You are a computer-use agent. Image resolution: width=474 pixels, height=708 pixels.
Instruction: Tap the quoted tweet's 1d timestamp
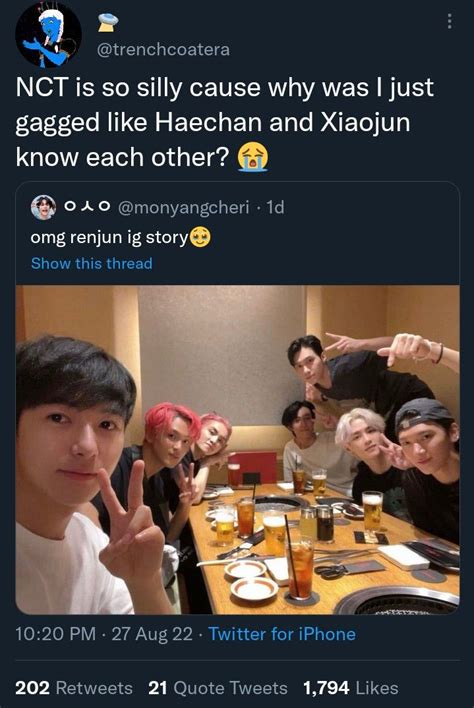[x=275, y=207]
